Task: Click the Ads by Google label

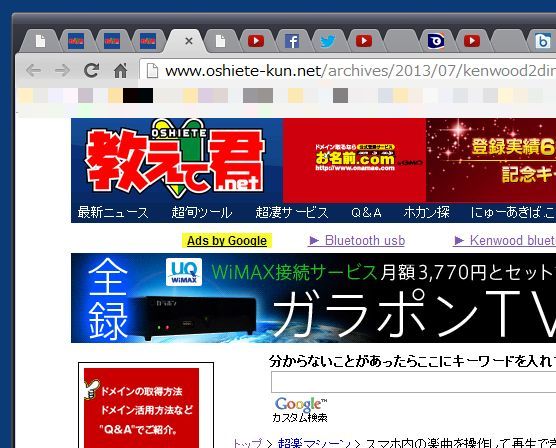Action: pyautogui.click(x=227, y=240)
